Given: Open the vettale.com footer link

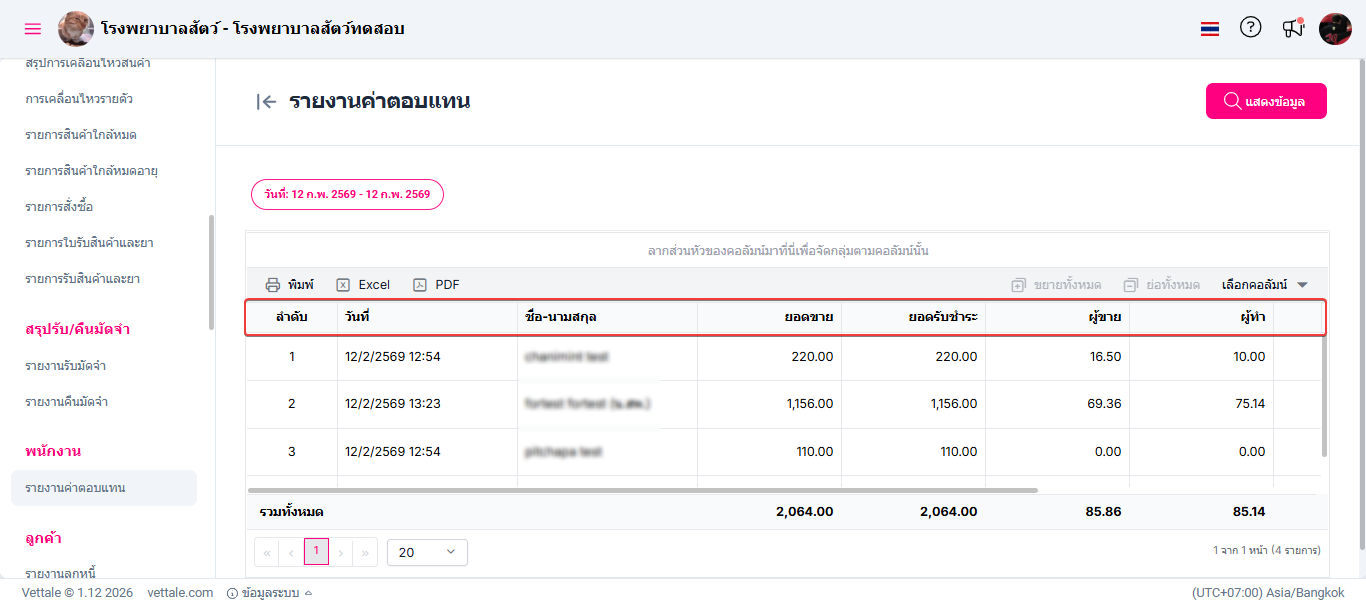Looking at the screenshot, I should click(x=180, y=593).
